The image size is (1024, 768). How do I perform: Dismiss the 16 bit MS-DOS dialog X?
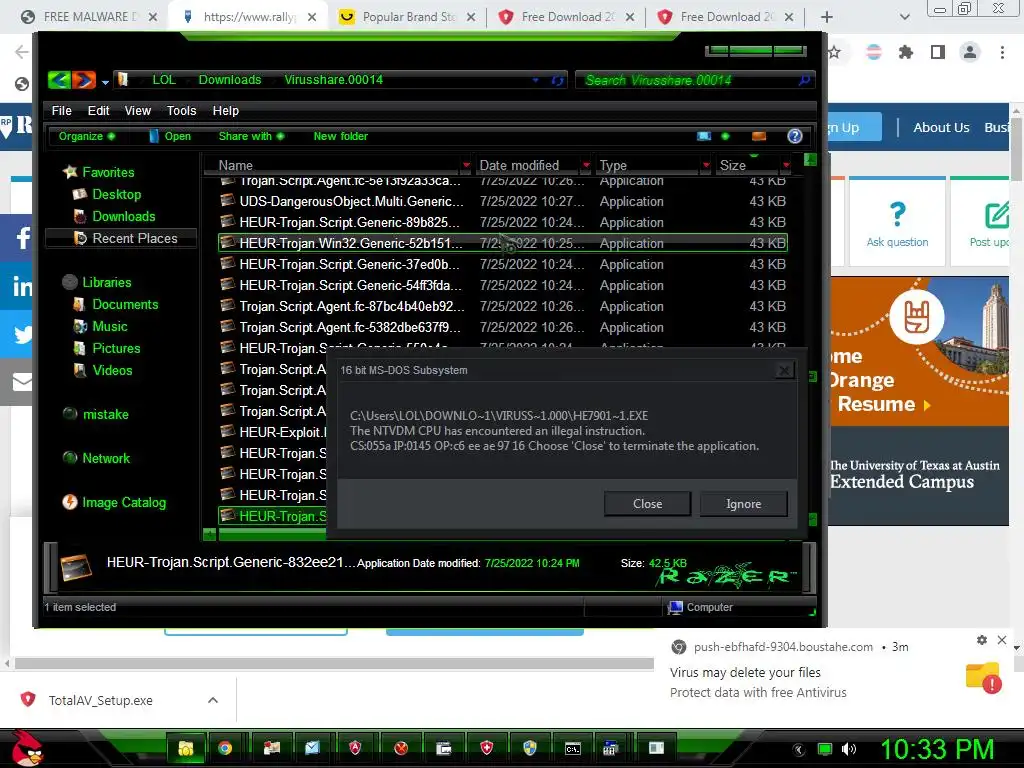[784, 370]
